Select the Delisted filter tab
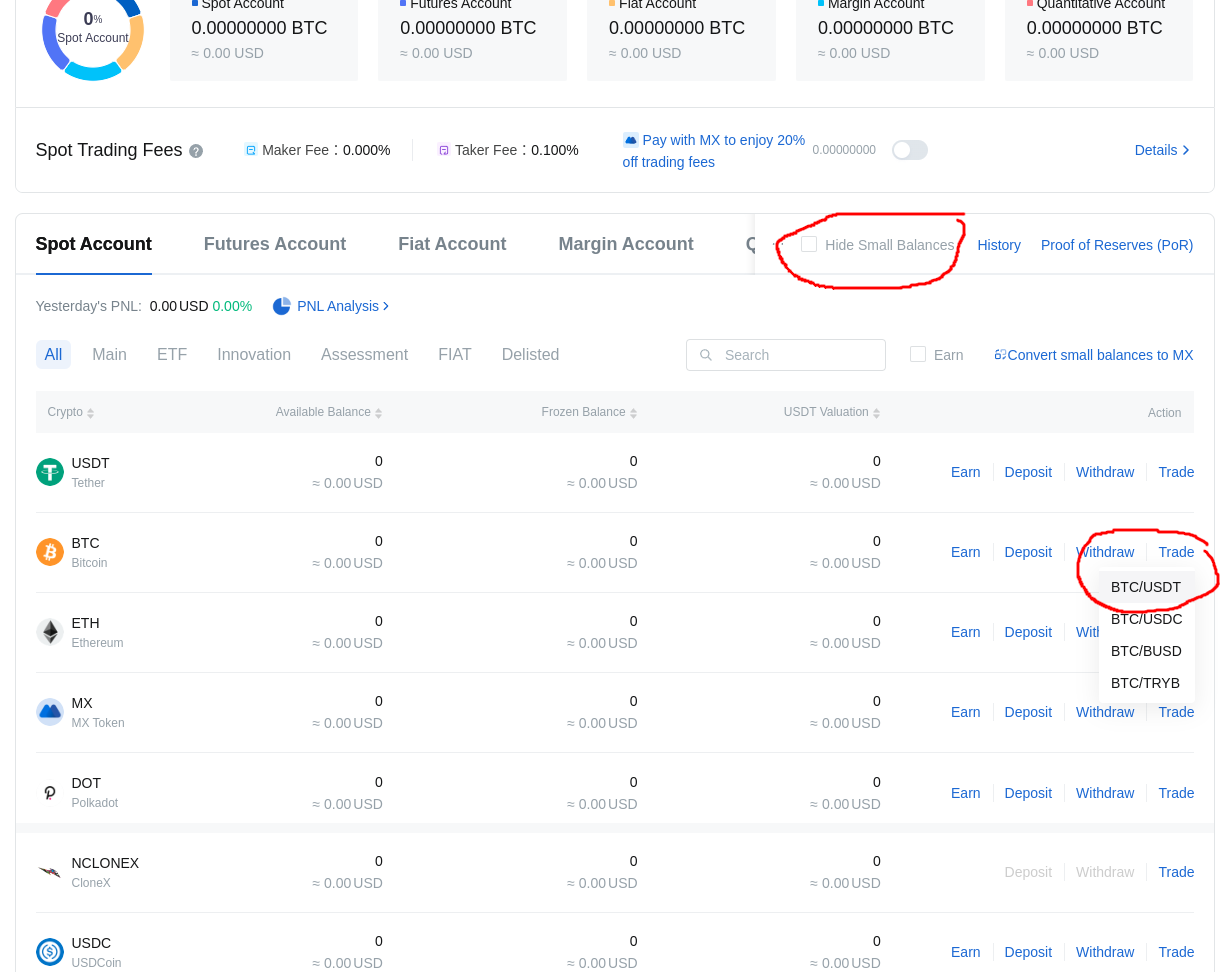Image resolution: width=1230 pixels, height=972 pixels. (530, 354)
